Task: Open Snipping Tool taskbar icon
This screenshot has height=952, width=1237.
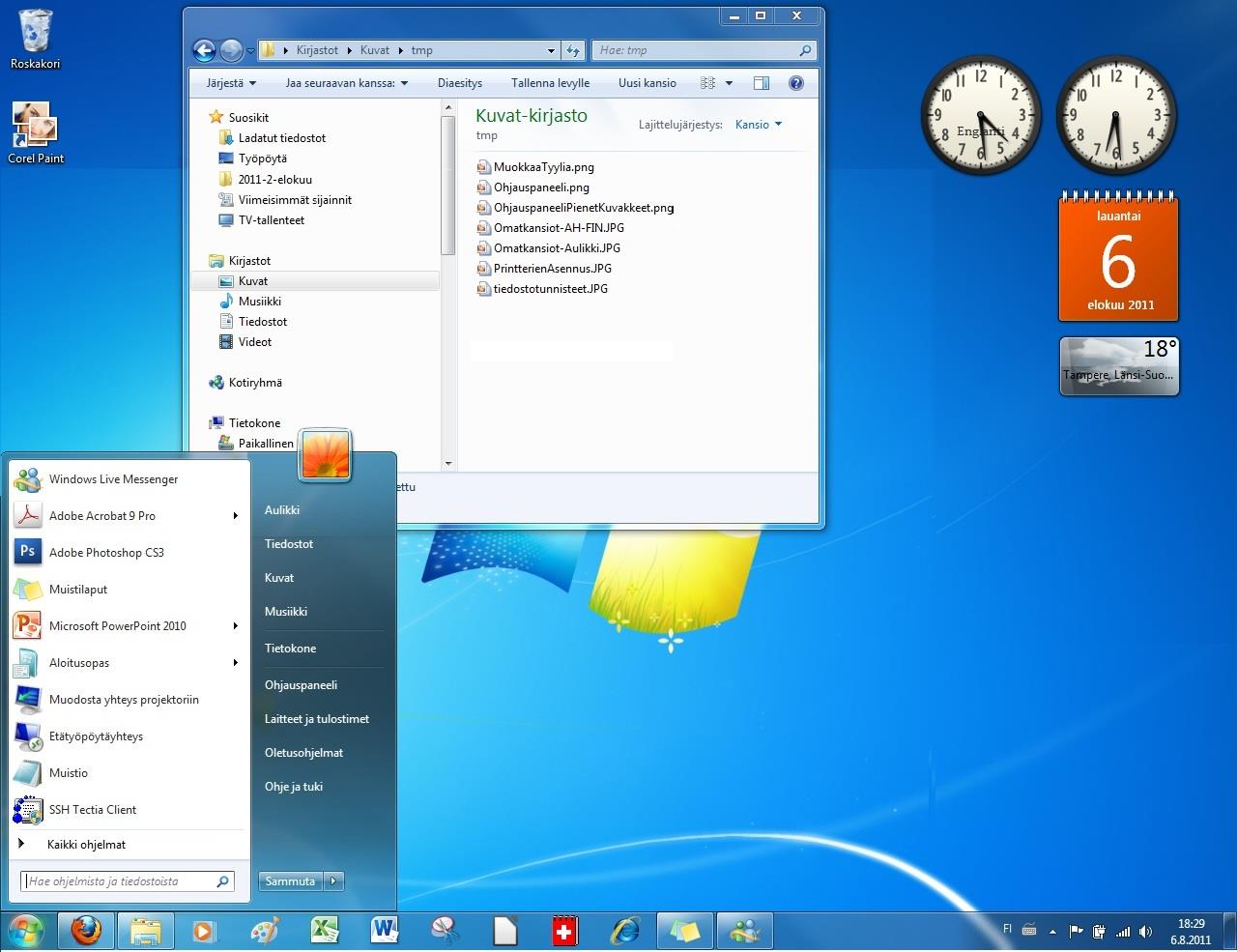Action: pos(444,931)
